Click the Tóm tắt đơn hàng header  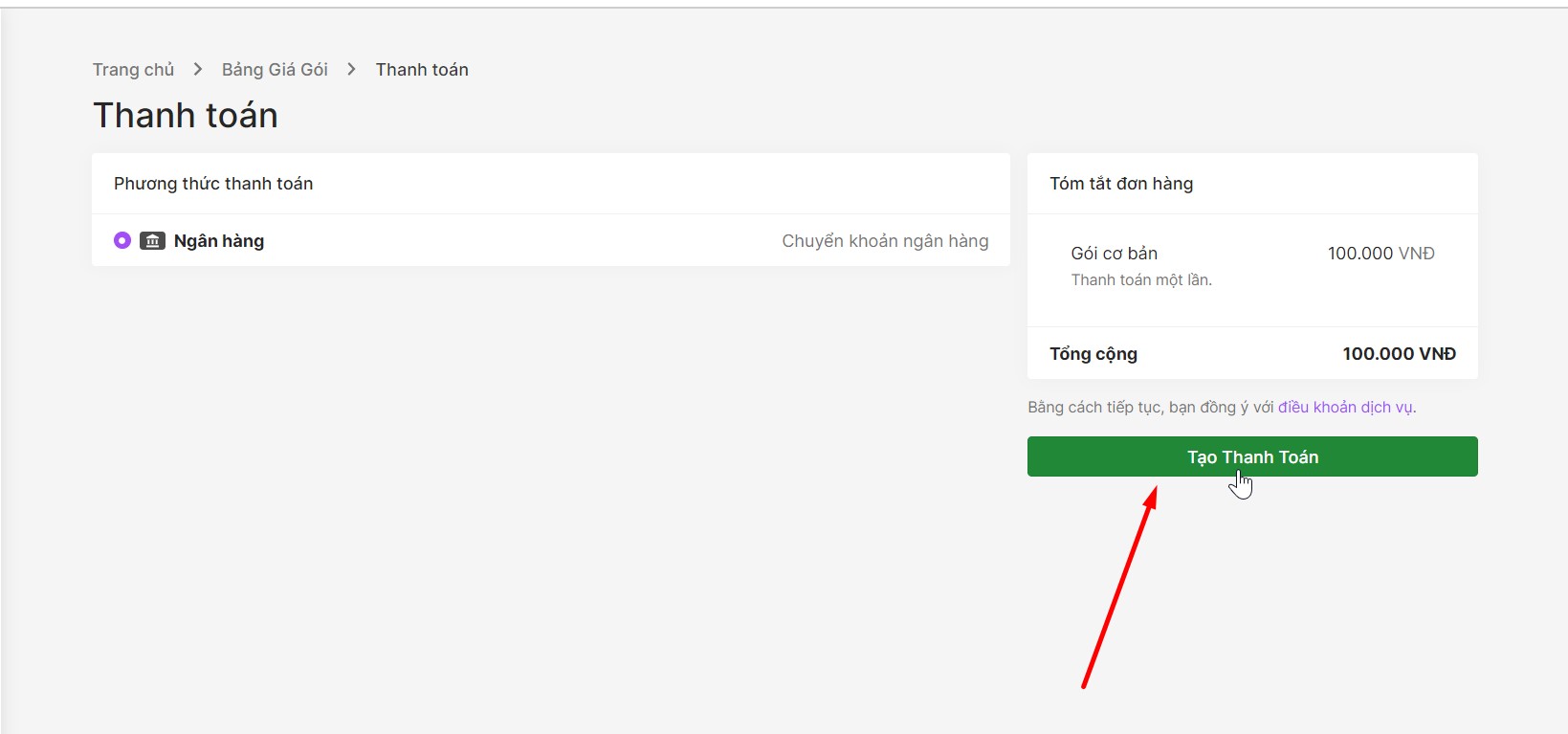point(1120,184)
